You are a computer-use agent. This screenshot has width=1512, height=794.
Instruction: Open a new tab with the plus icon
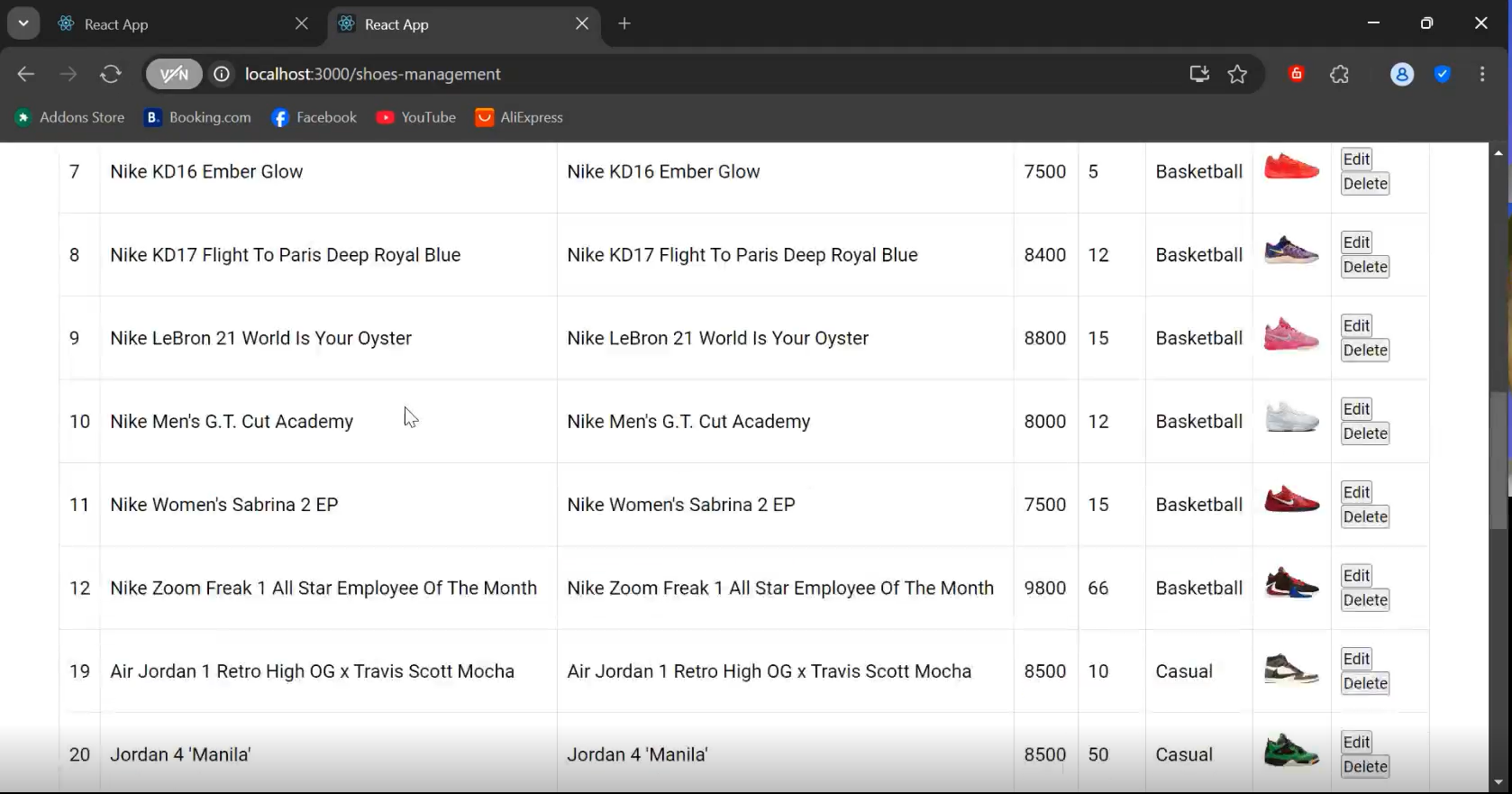pyautogui.click(x=624, y=23)
